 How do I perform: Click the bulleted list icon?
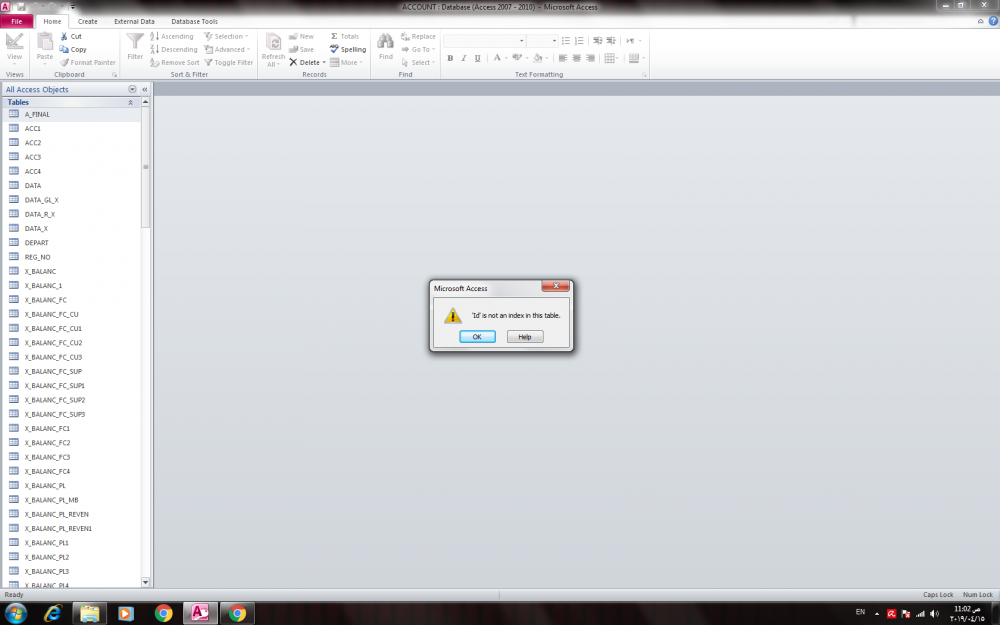566,41
